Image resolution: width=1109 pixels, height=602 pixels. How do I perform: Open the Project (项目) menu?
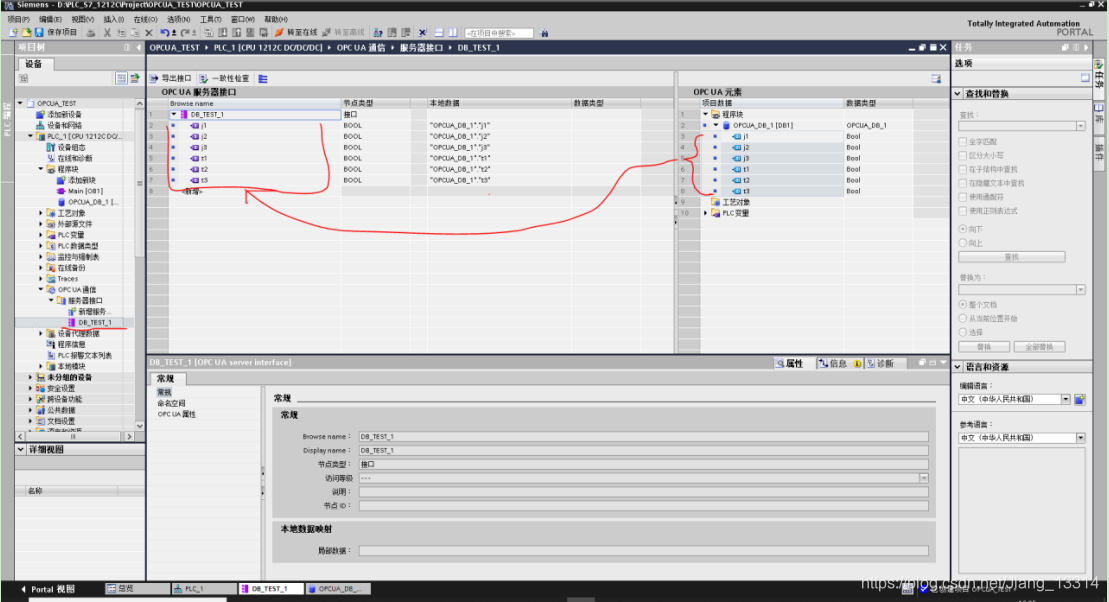point(18,19)
